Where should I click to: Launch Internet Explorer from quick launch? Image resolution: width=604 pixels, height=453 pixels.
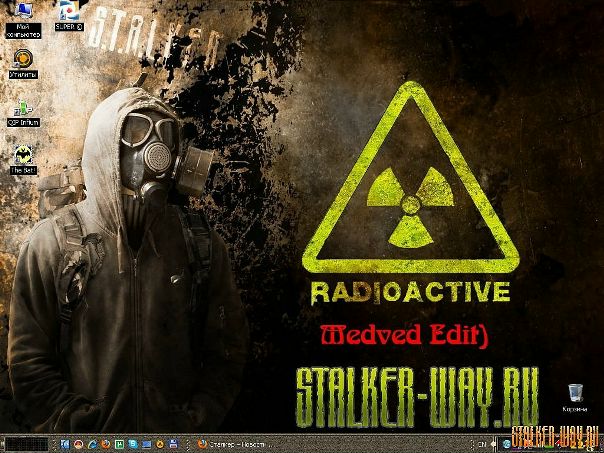point(92,444)
